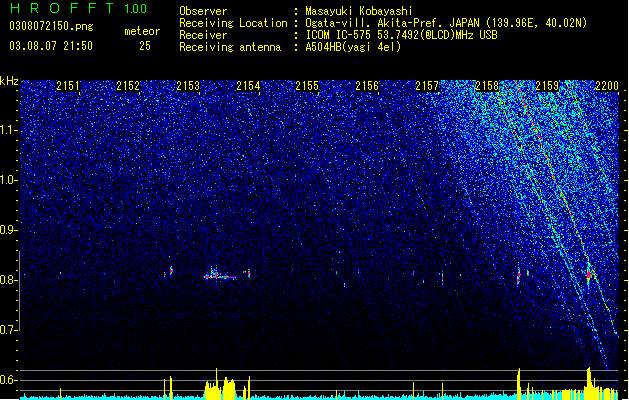Screen dimensions: 629x400
Task: Click the 1.1 kHz frequency axis label
Action: [x=8, y=130]
